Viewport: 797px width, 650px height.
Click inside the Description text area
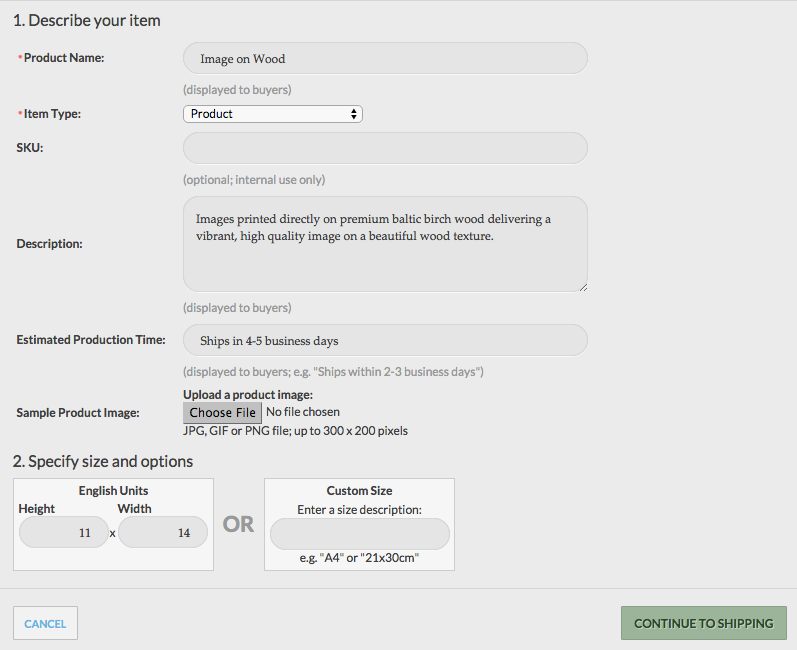pos(385,244)
